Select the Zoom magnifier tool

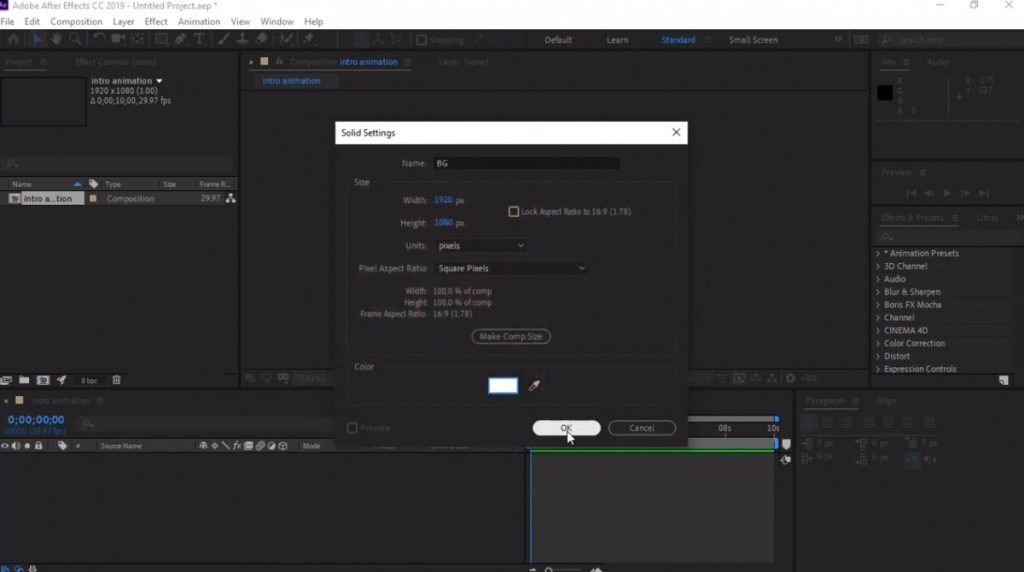pyautogui.click(x=75, y=39)
